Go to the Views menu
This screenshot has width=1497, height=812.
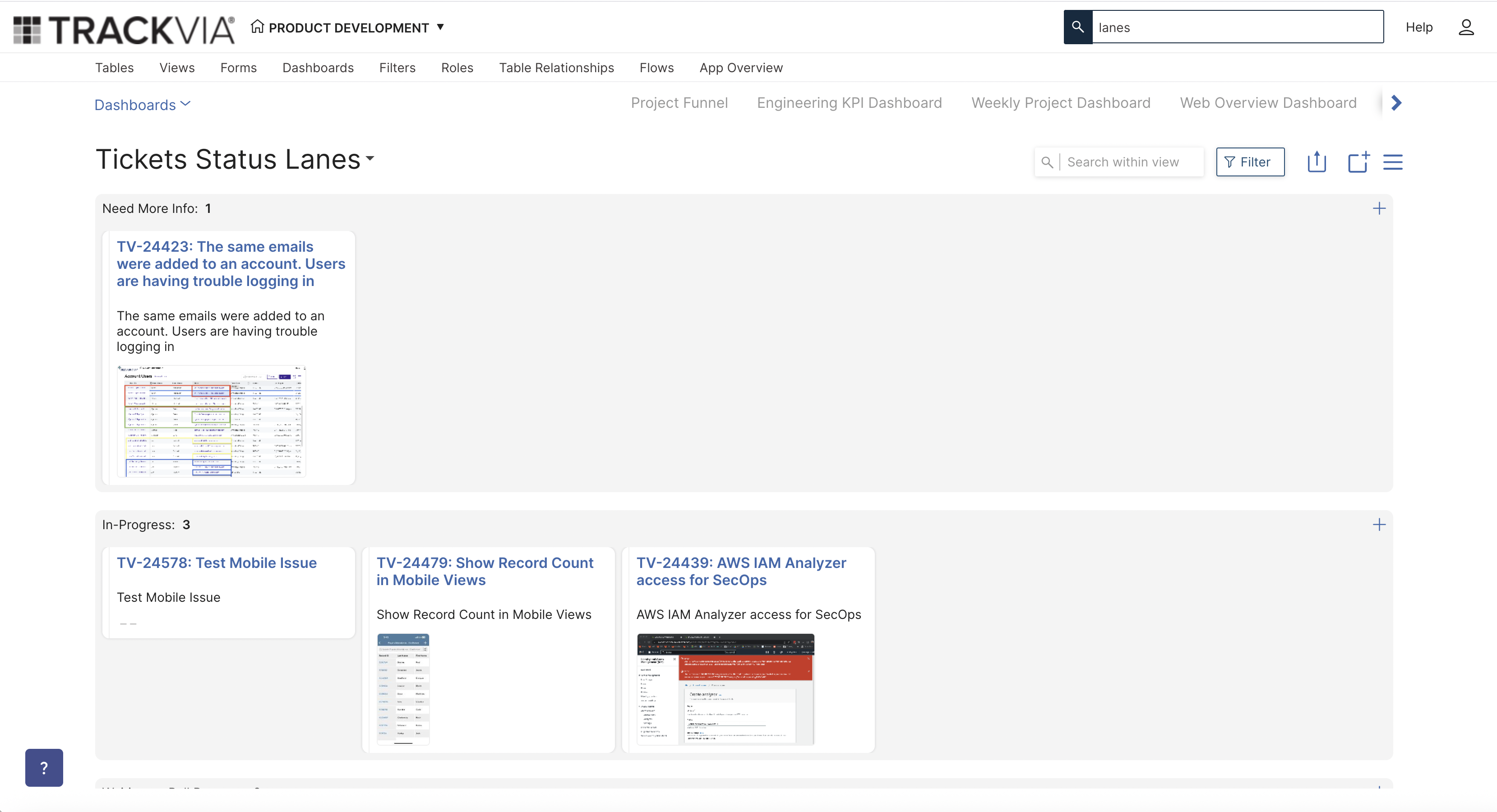pyautogui.click(x=177, y=67)
